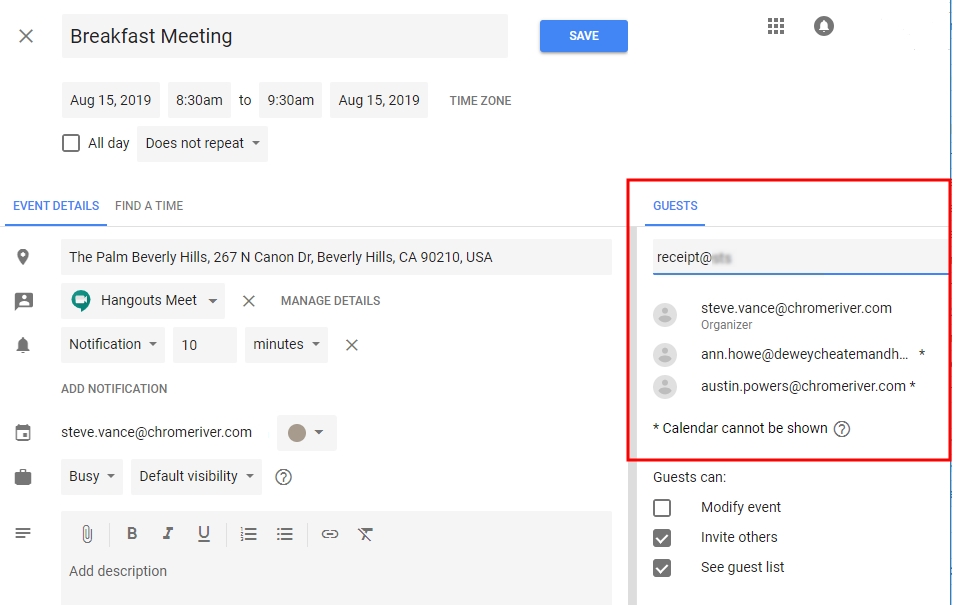Open the event color picker swatch
Image resolution: width=963 pixels, height=605 pixels.
(x=306, y=433)
